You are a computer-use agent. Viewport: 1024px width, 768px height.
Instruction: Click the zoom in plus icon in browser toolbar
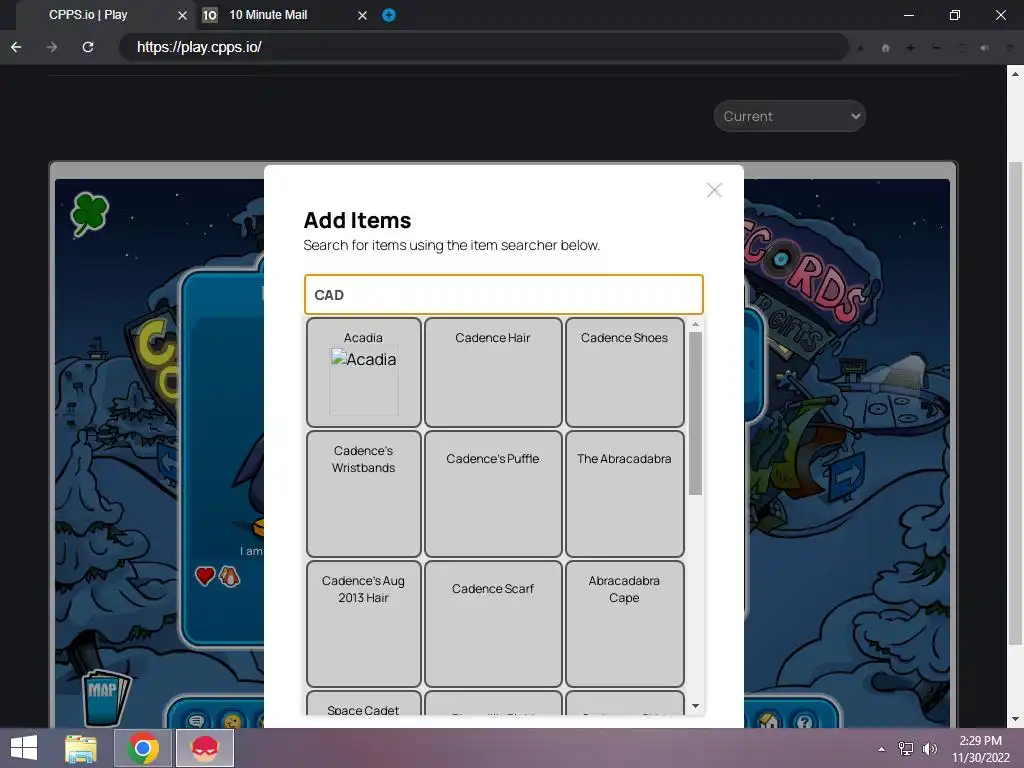pyautogui.click(x=910, y=48)
